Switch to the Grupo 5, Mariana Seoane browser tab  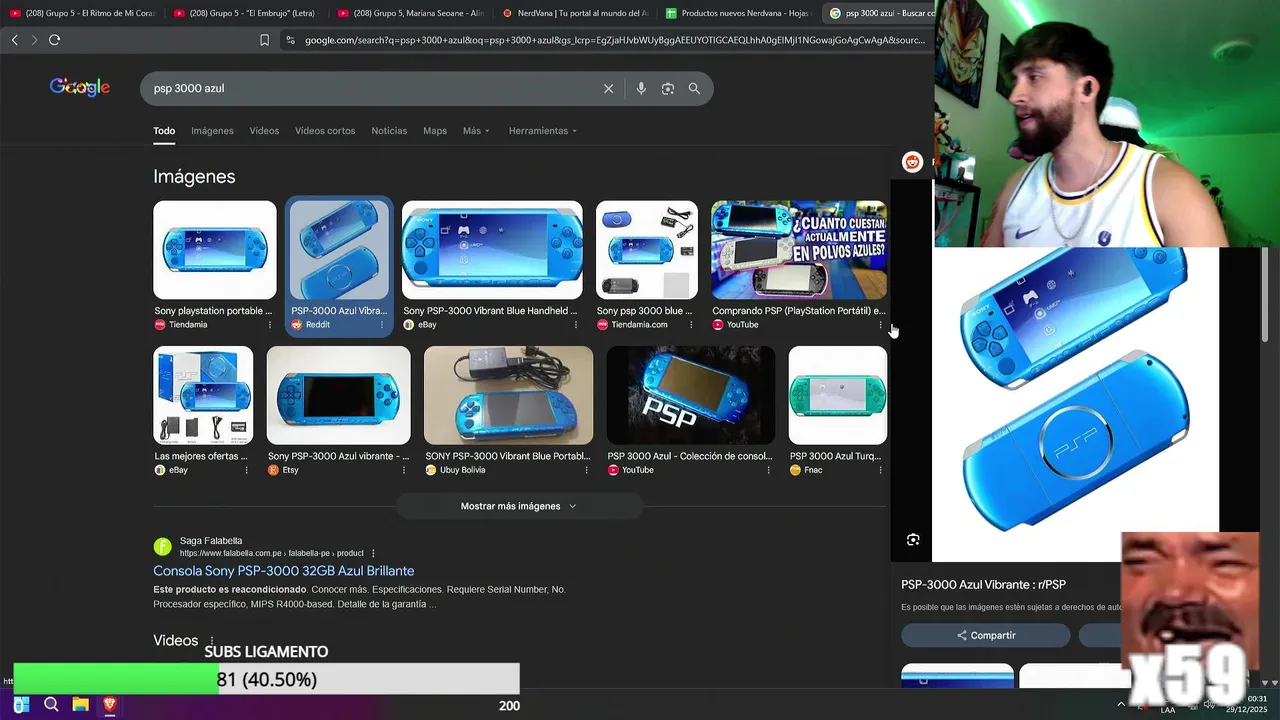(x=410, y=13)
